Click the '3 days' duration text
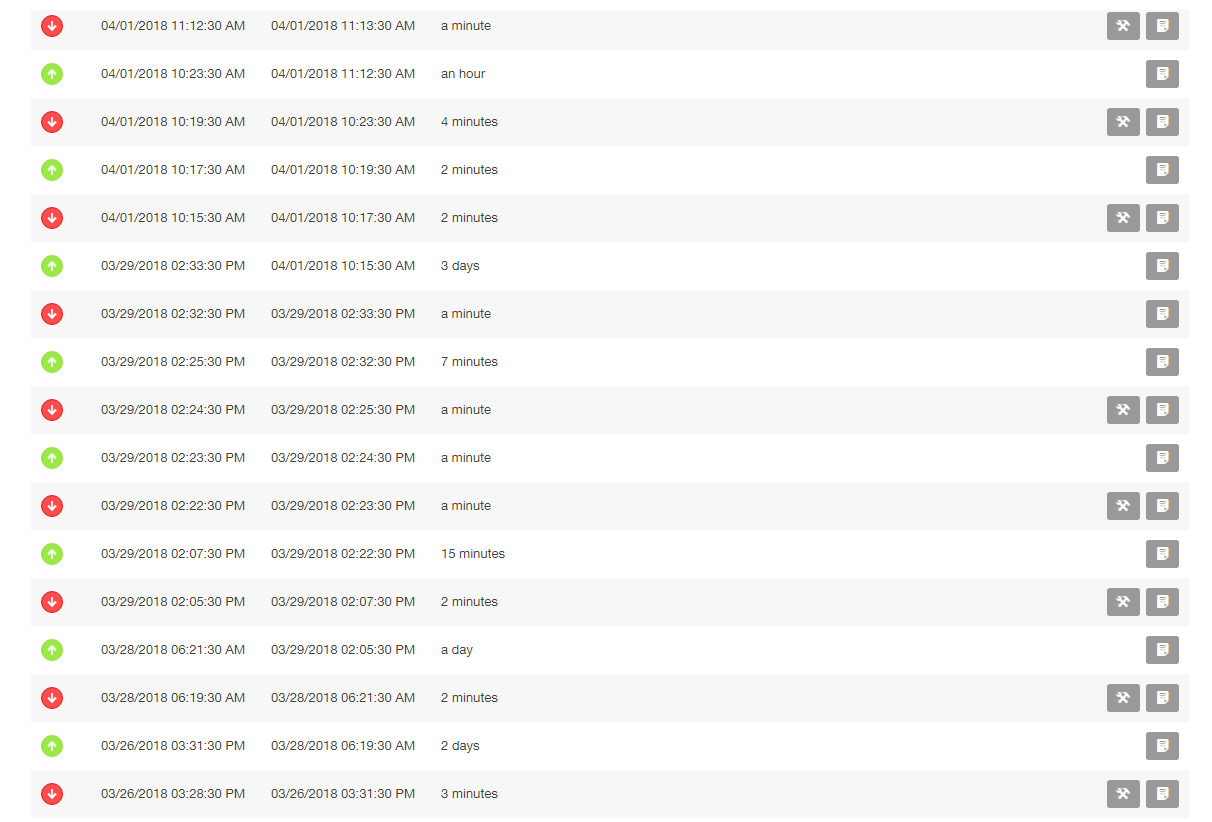Image resolution: width=1212 pixels, height=822 pixels. [x=460, y=266]
